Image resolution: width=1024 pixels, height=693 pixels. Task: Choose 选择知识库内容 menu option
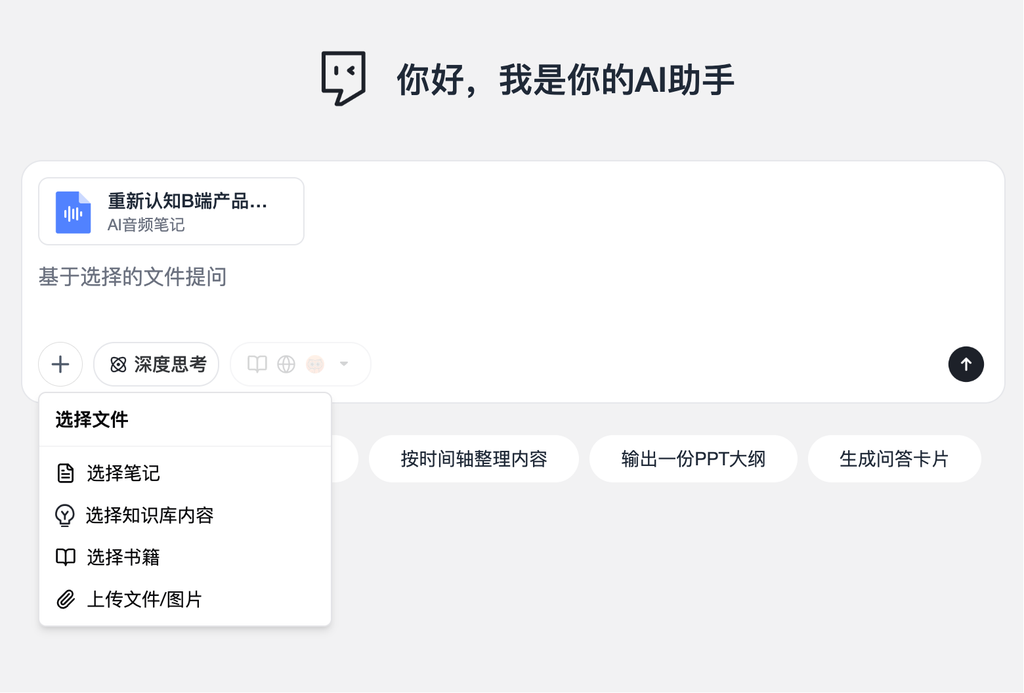point(149,515)
